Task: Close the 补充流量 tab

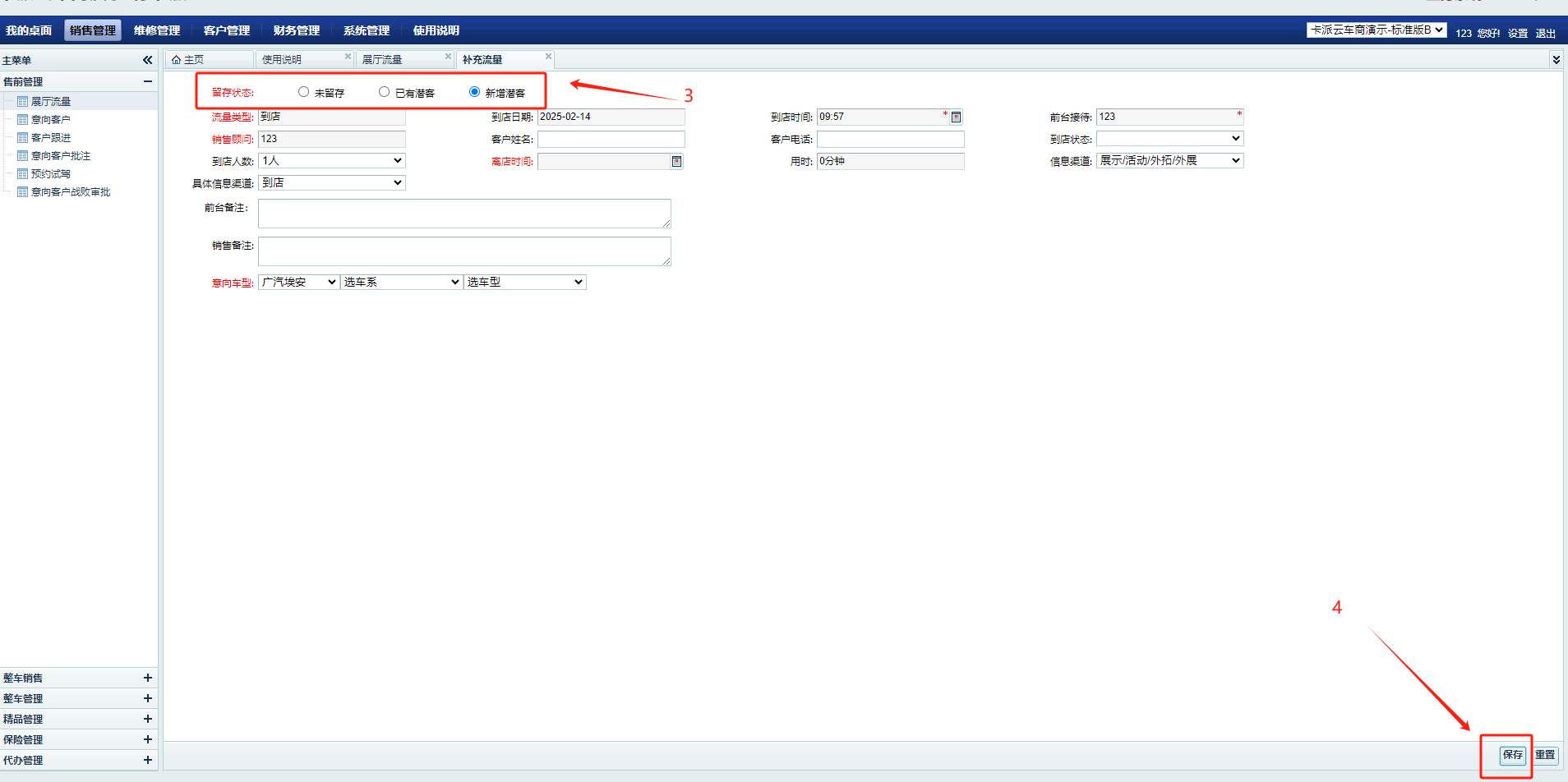Action: coord(548,57)
